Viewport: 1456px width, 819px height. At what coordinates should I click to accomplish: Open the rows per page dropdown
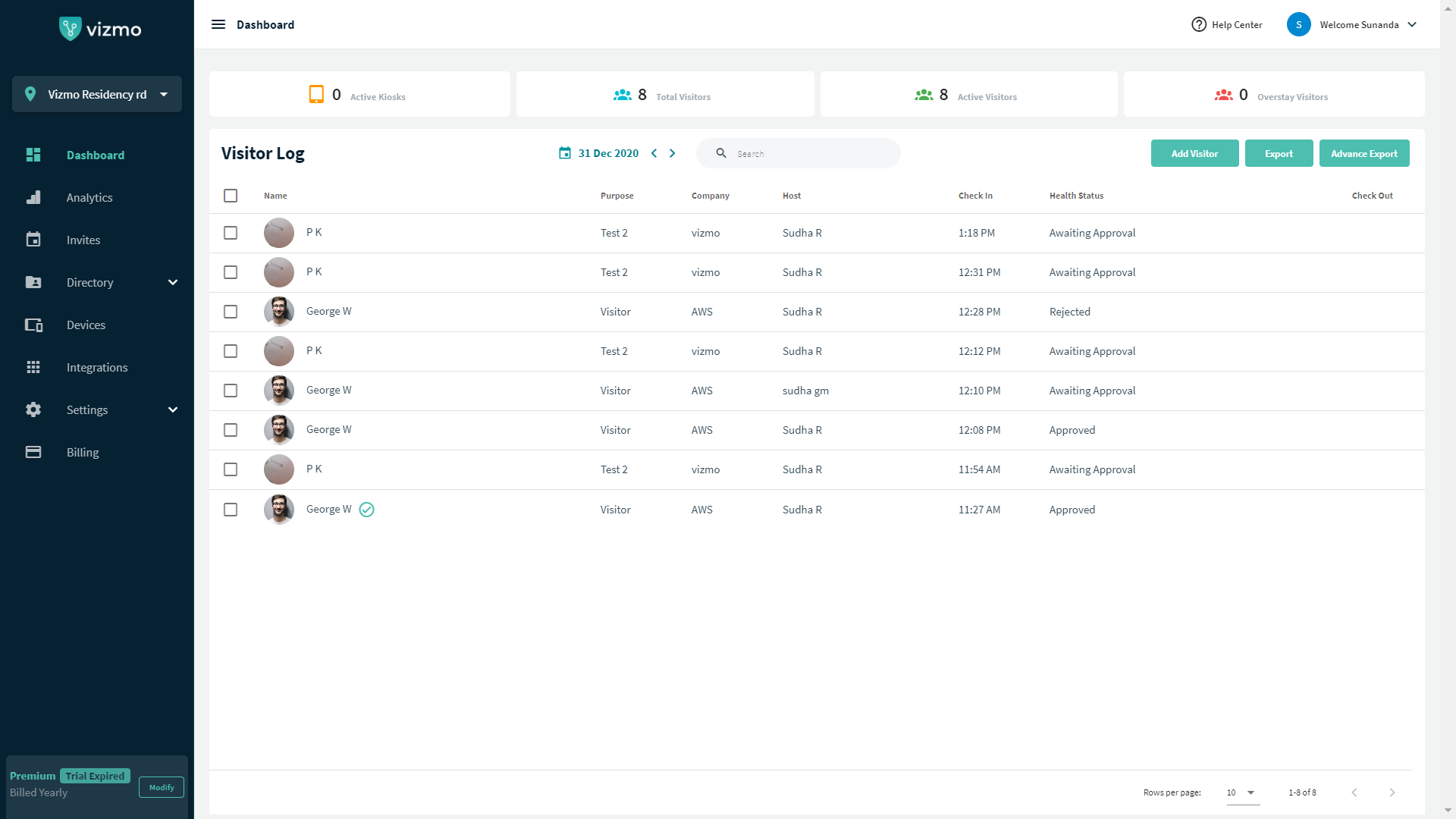(x=1242, y=792)
